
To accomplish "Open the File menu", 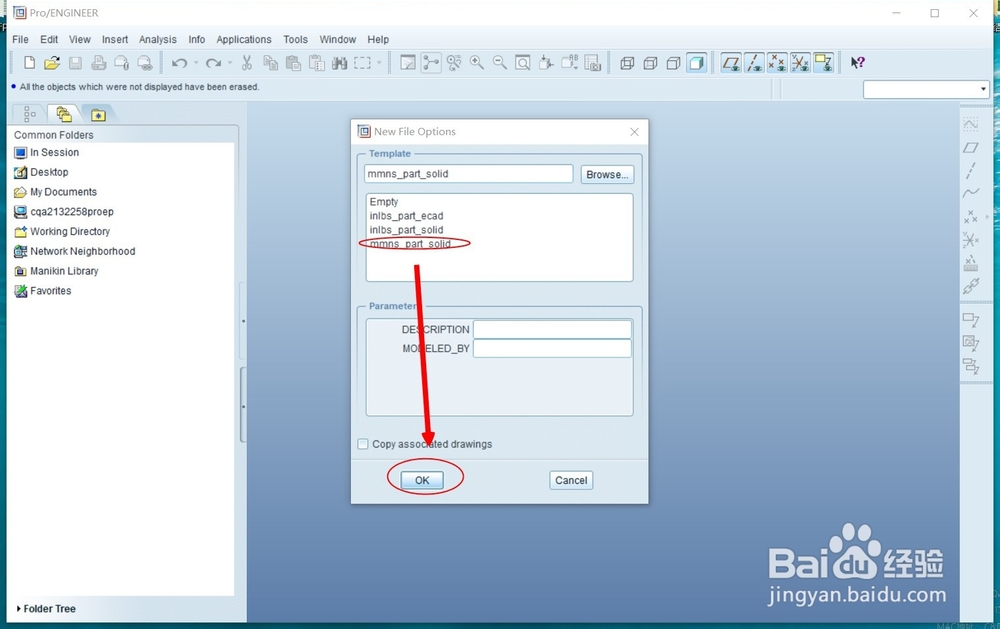I will tap(20, 40).
